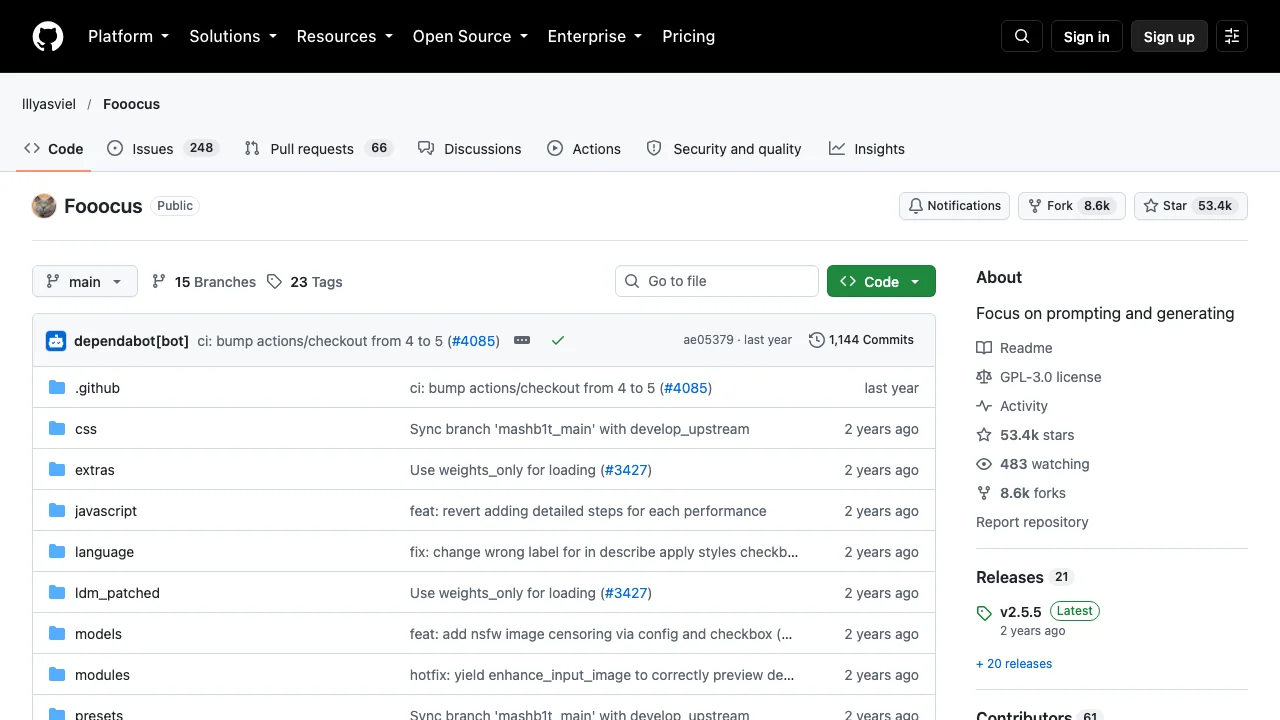Open the javascript folder
The image size is (1280, 720).
click(106, 511)
